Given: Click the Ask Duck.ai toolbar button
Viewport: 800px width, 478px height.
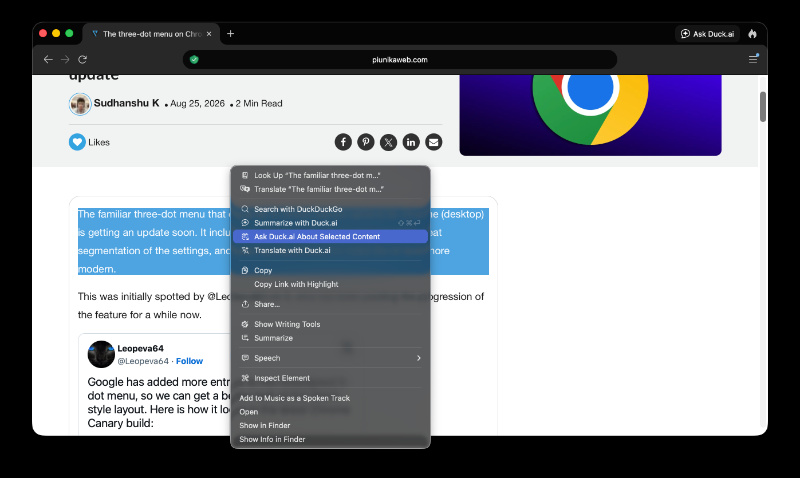Looking at the screenshot, I should (707, 34).
